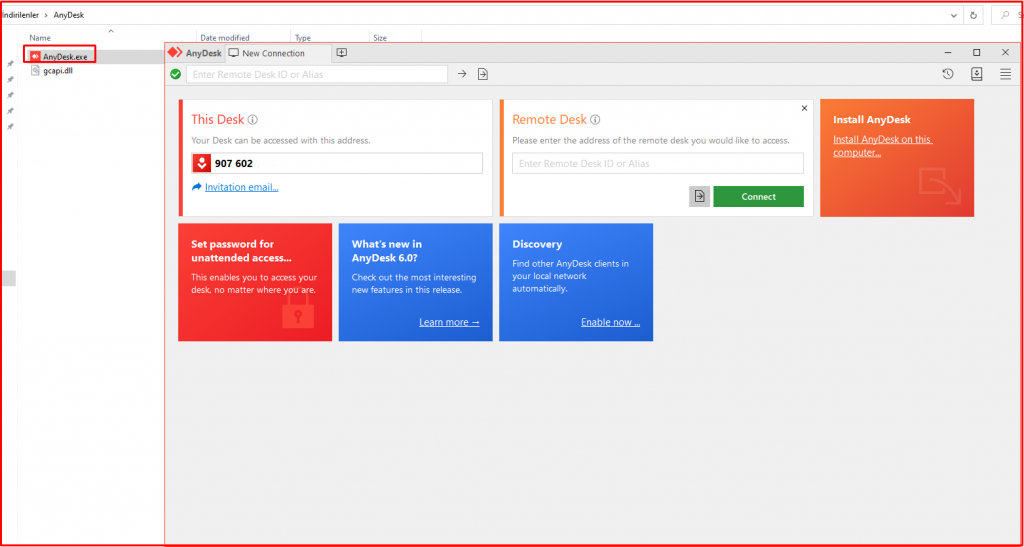Switch to the New Connection tab
1024x547 pixels.
click(x=272, y=53)
